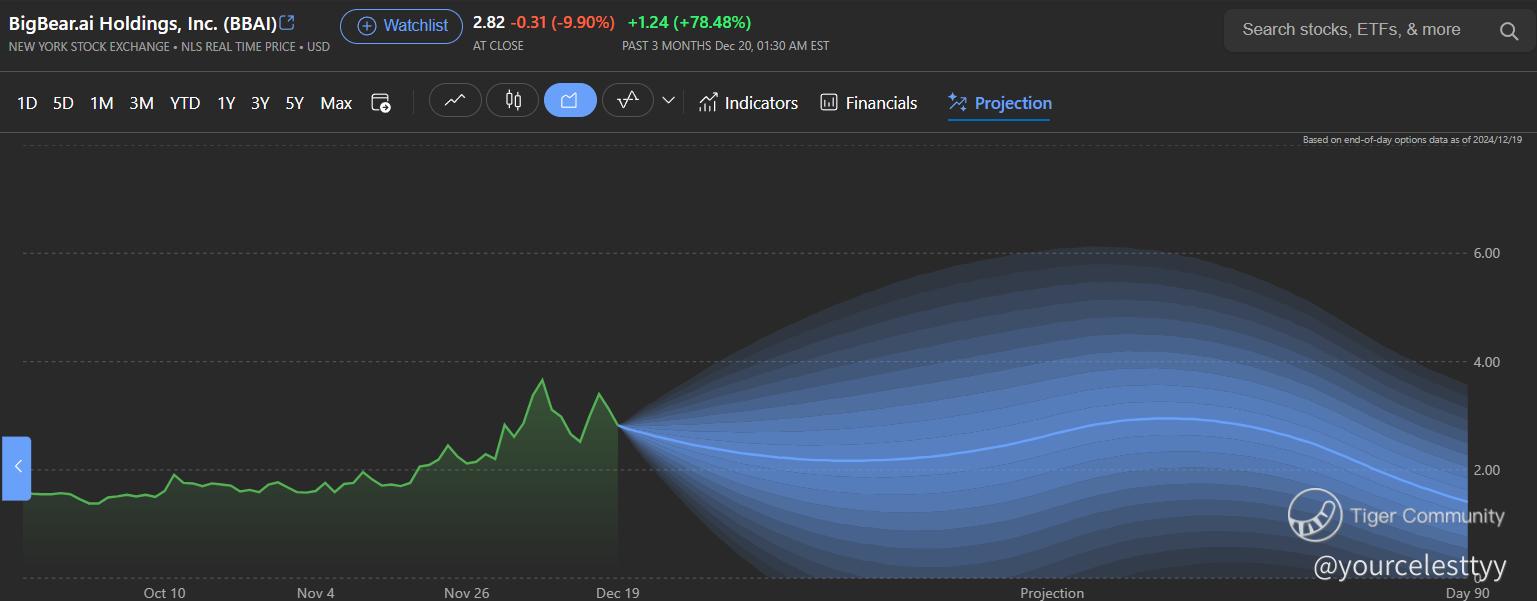Click the 2.82 closing price
The height and width of the screenshot is (601, 1537).
tap(488, 22)
